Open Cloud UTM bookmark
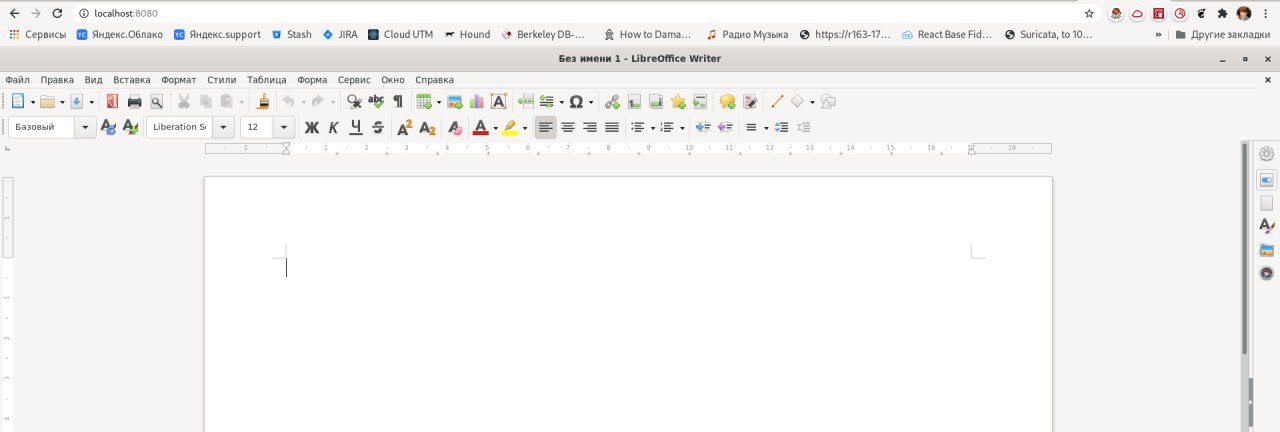This screenshot has height=432, width=1280. click(x=401, y=34)
